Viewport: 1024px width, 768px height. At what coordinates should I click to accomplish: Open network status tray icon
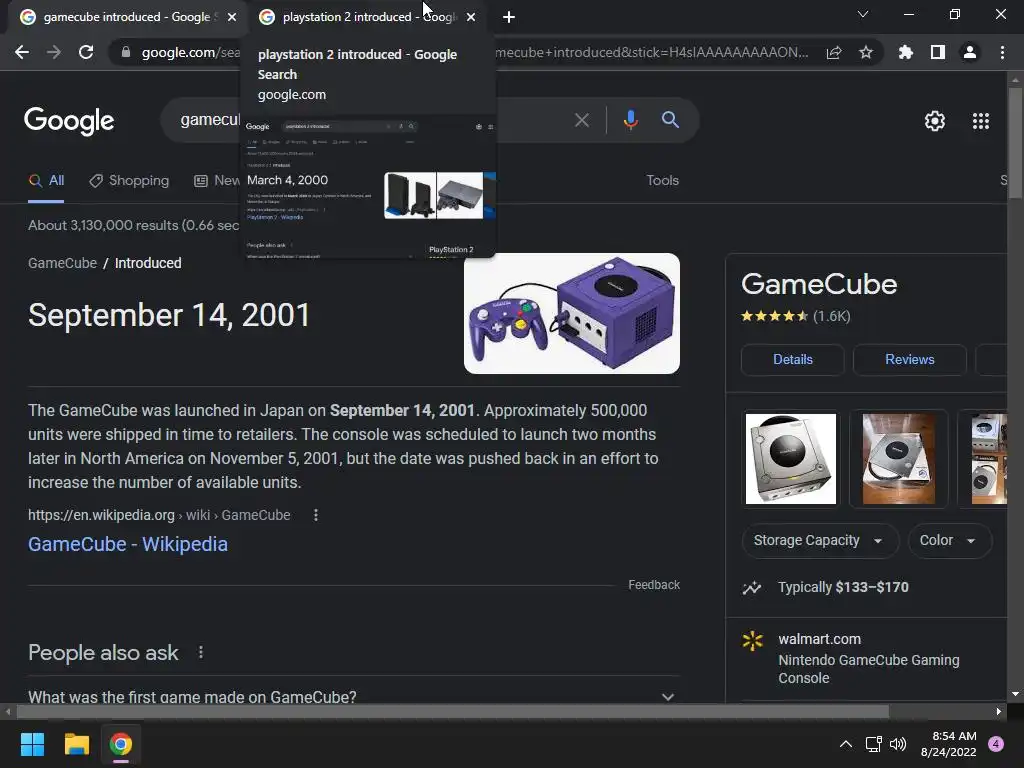click(873, 744)
